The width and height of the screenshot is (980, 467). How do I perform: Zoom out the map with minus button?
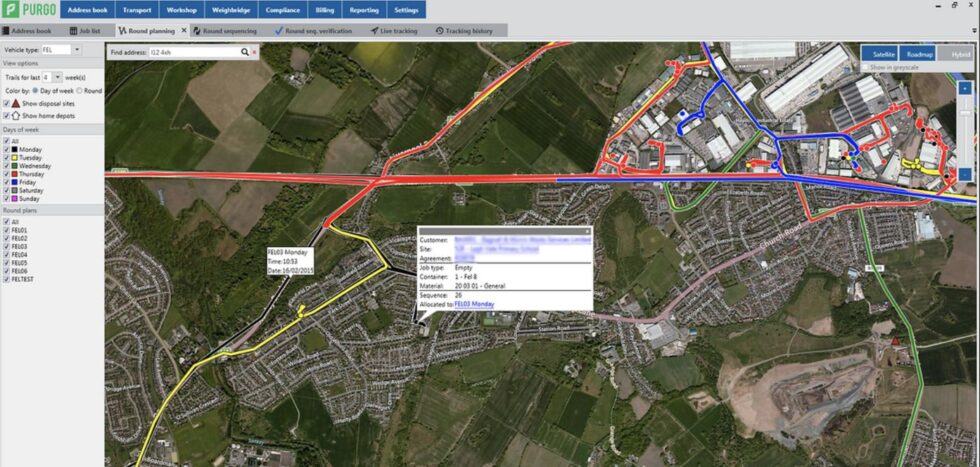point(964,174)
